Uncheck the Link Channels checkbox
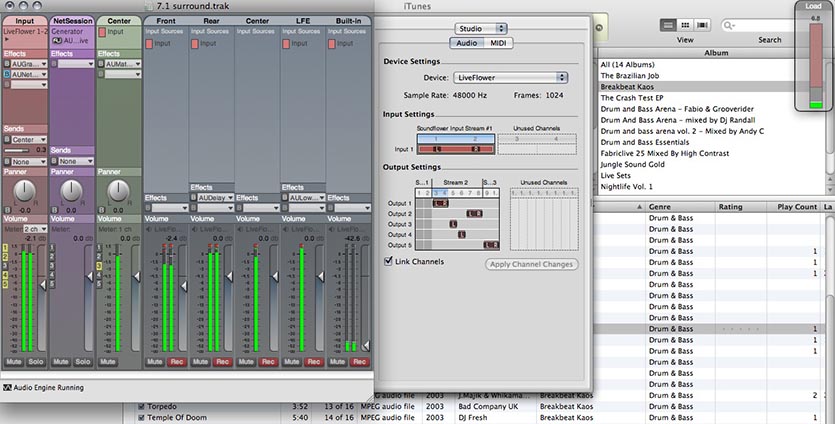This screenshot has height=424, width=835. (x=390, y=262)
